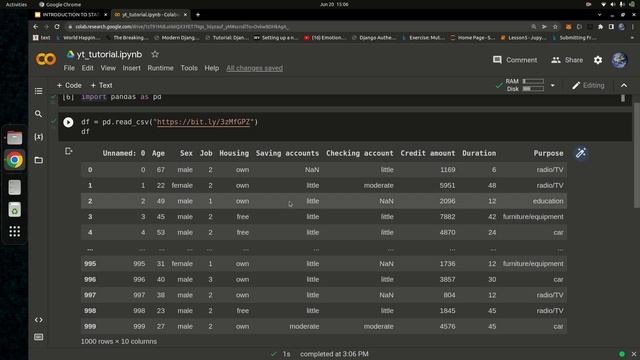Click the Colab CO logo
The width and height of the screenshot is (640, 360).
tap(46, 59)
